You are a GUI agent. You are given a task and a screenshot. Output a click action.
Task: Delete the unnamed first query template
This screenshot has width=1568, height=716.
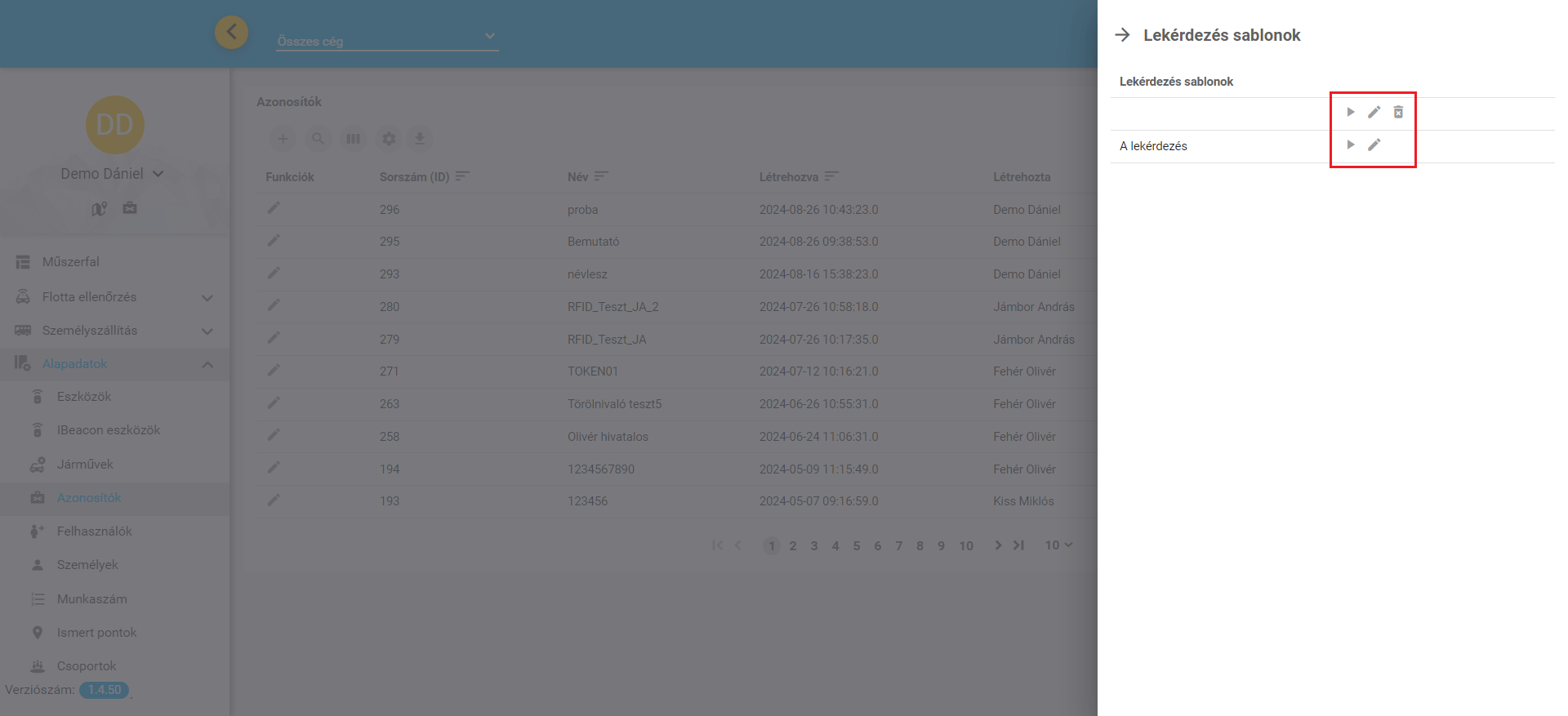tap(1398, 112)
